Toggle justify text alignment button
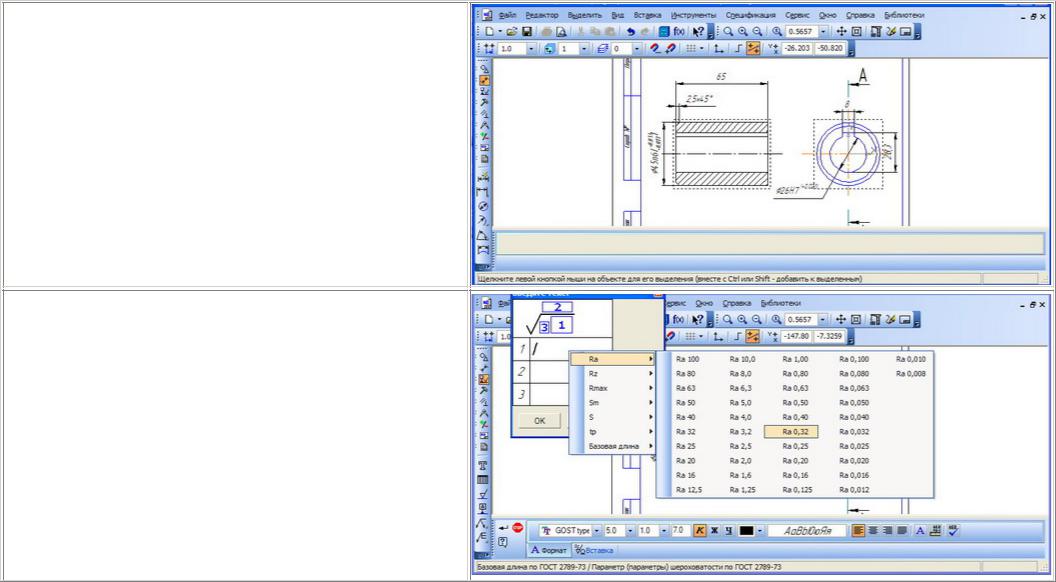This screenshot has height=582, width=1056. tap(902, 531)
